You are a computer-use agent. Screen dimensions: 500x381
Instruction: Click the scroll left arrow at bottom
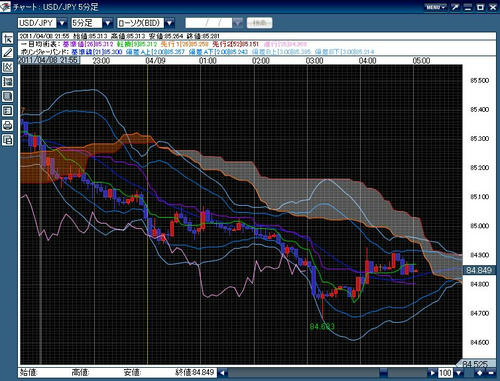coord(223,373)
